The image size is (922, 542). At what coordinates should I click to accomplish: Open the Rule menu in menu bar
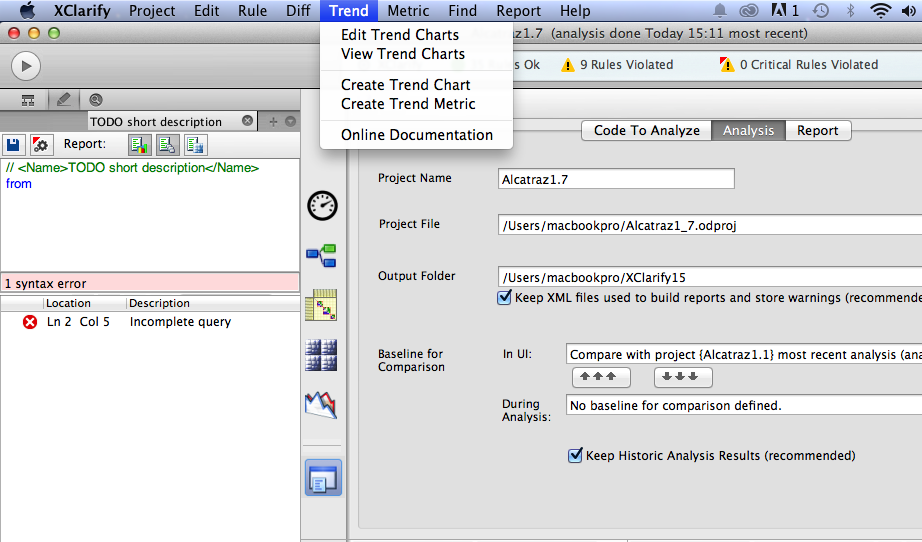tap(252, 11)
